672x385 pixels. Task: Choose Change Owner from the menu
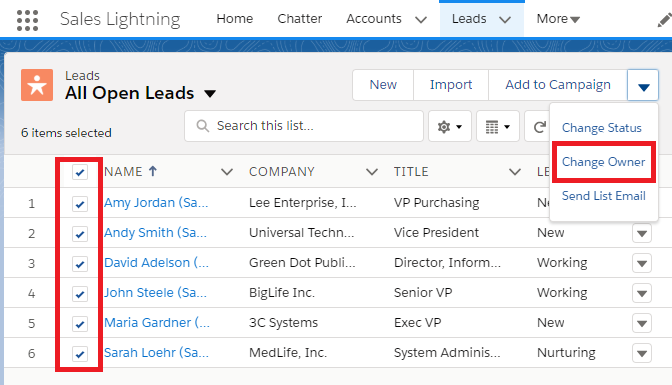(603, 162)
